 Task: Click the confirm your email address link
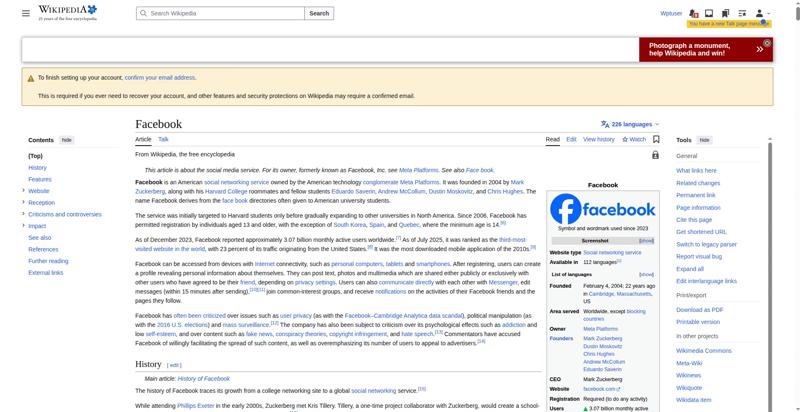point(160,78)
